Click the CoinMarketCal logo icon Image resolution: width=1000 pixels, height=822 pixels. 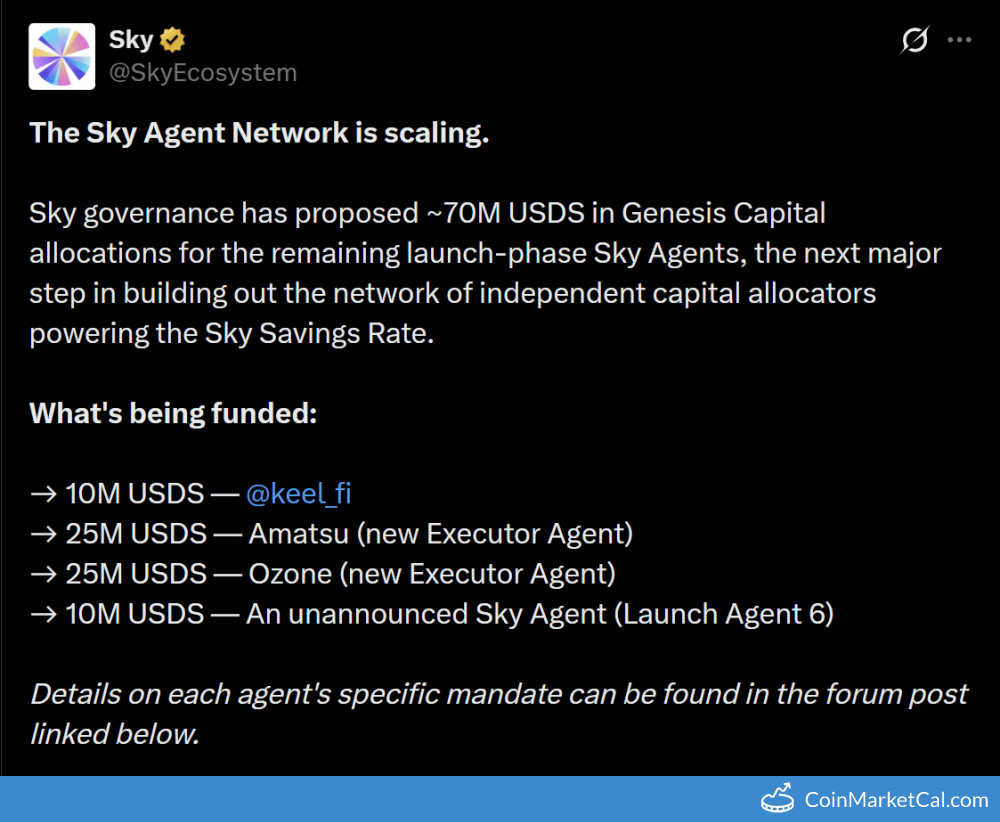[778, 799]
